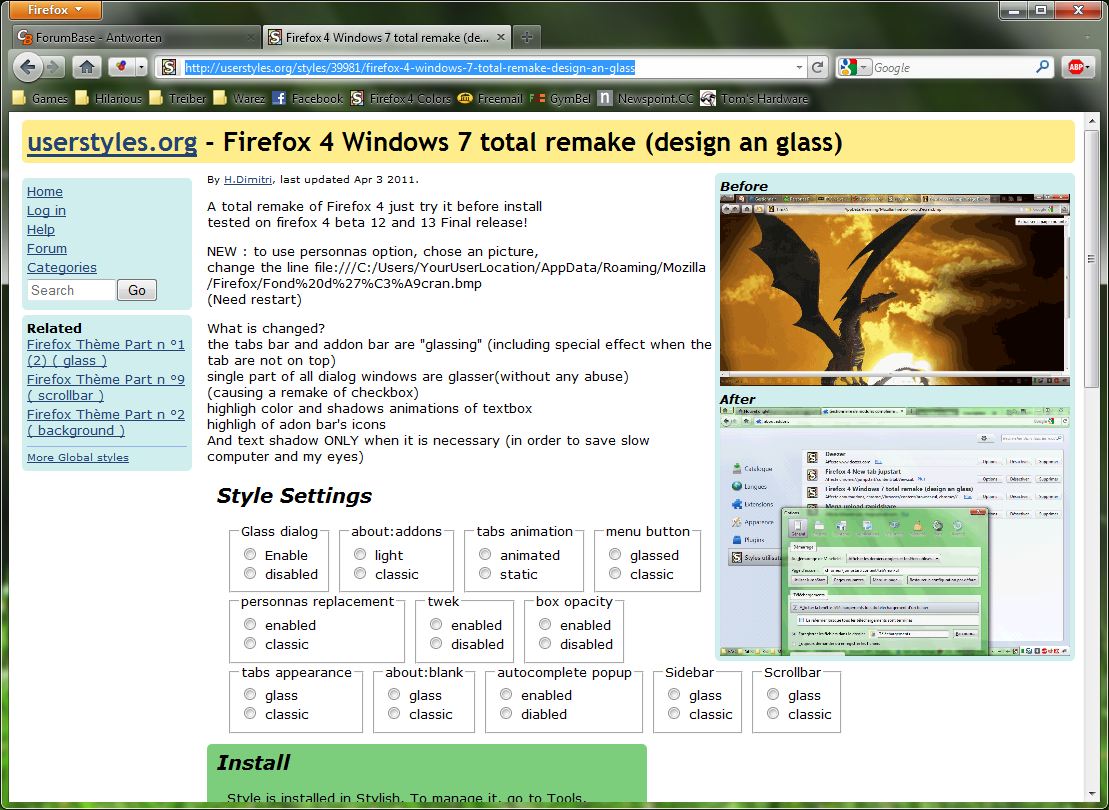Select about:addons light option
The image size is (1109, 810).
[360, 555]
